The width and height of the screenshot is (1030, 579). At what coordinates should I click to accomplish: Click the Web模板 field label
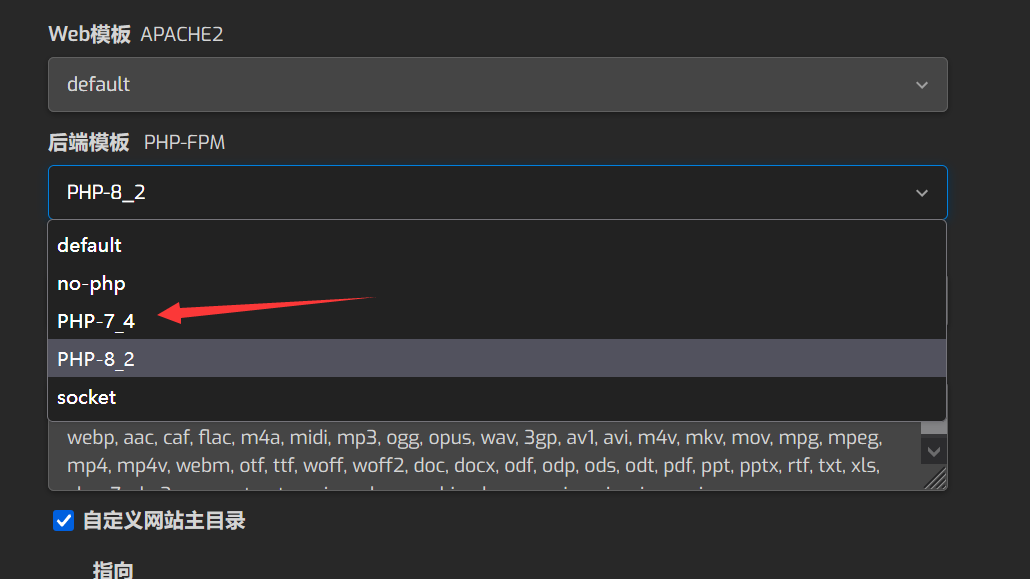tap(89, 34)
